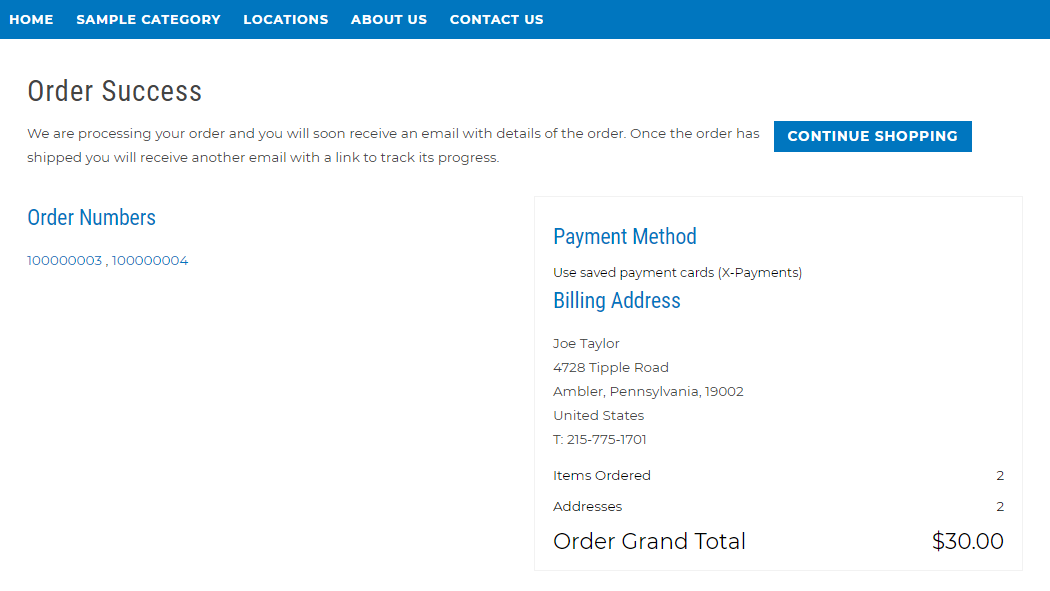Image resolution: width=1050 pixels, height=591 pixels.
Task: Select the name Joe Taylor
Action: click(x=587, y=343)
